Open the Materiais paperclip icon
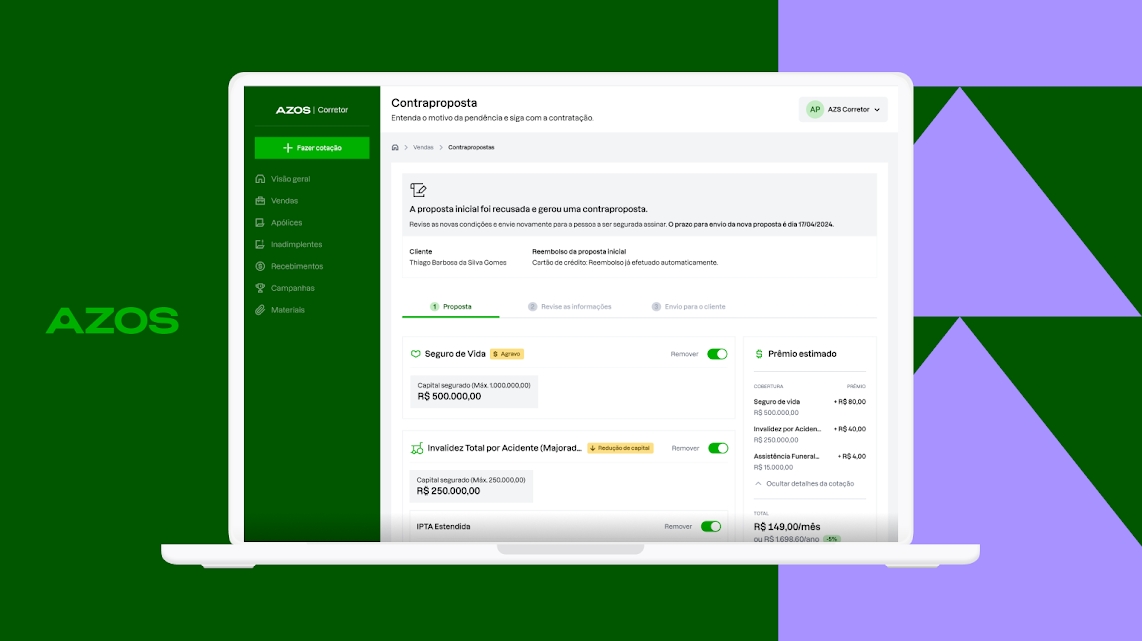The image size is (1142, 641). [x=261, y=310]
